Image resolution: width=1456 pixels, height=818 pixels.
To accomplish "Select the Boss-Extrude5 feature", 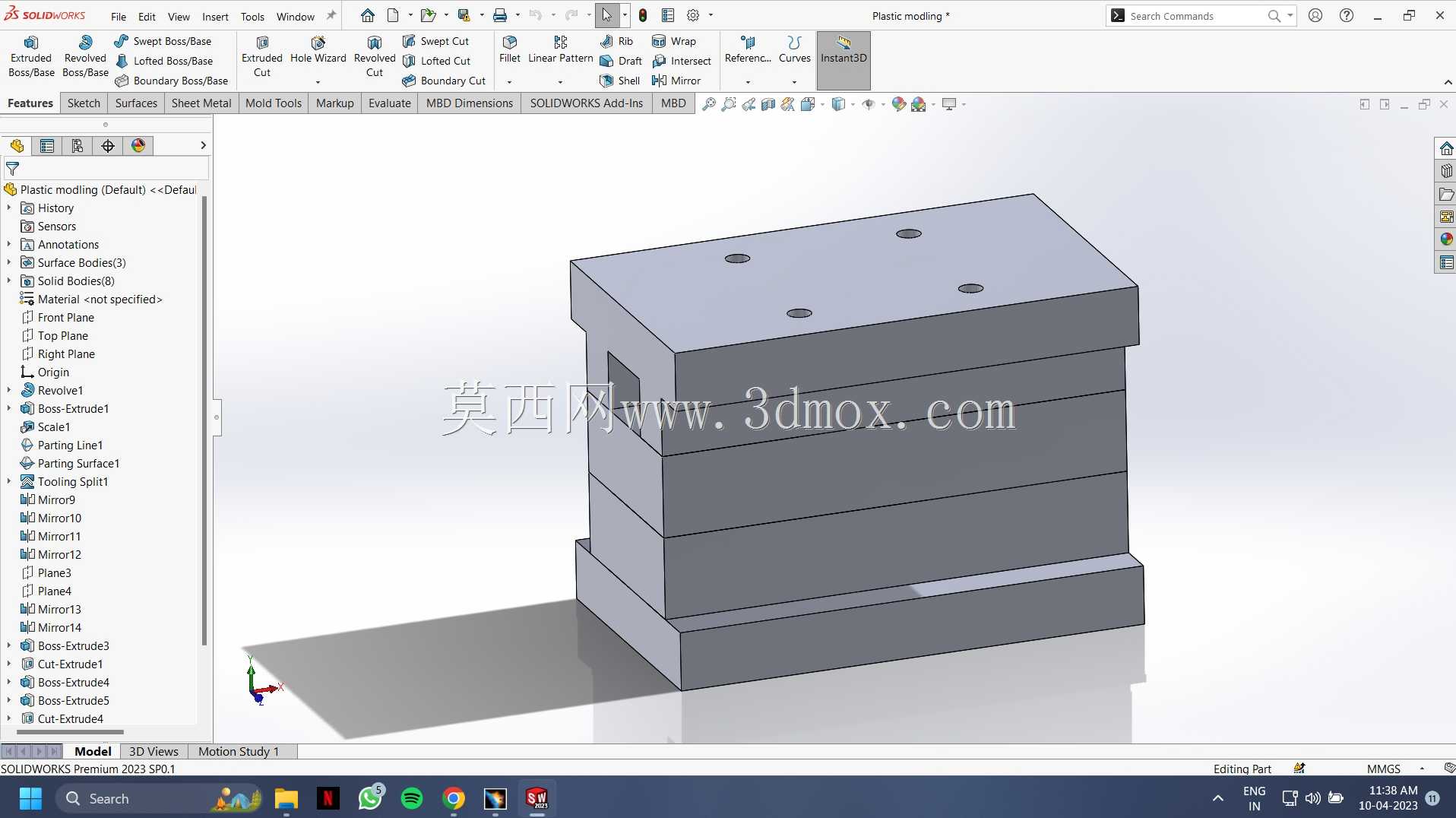I will 73,700.
